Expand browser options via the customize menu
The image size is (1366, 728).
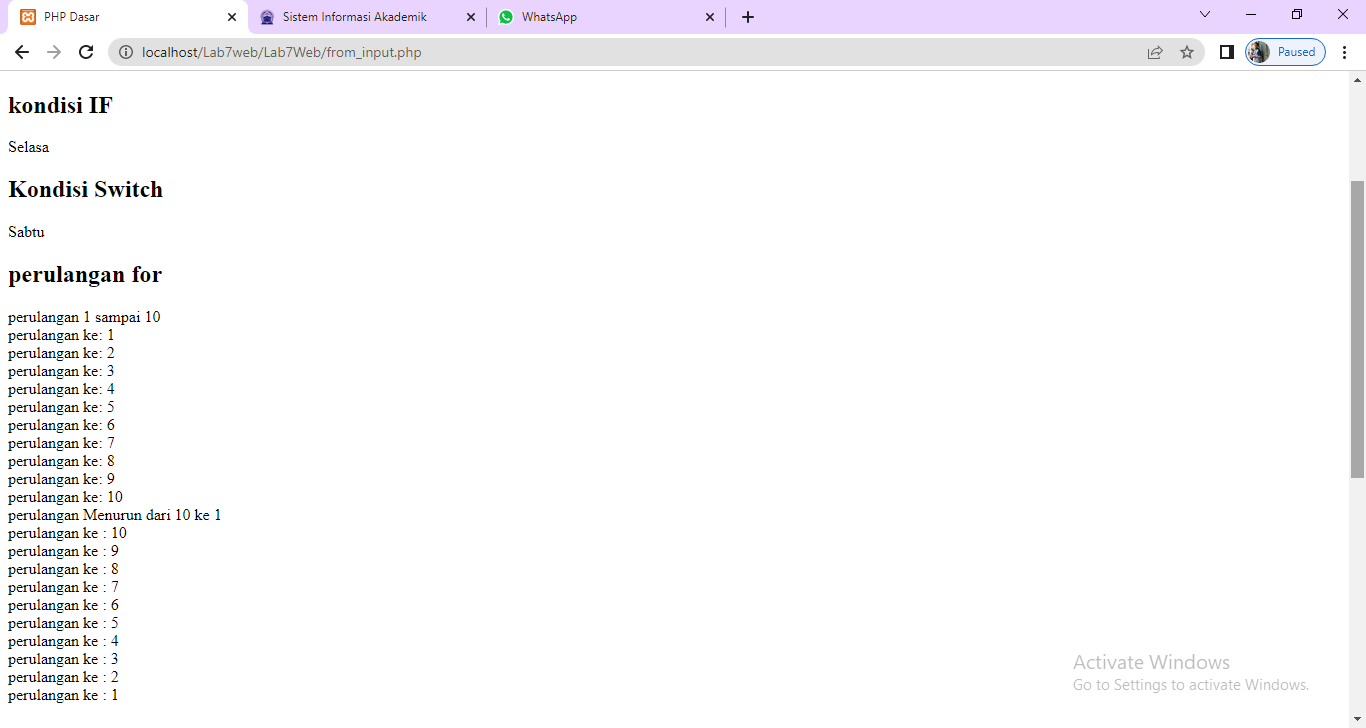click(1345, 51)
